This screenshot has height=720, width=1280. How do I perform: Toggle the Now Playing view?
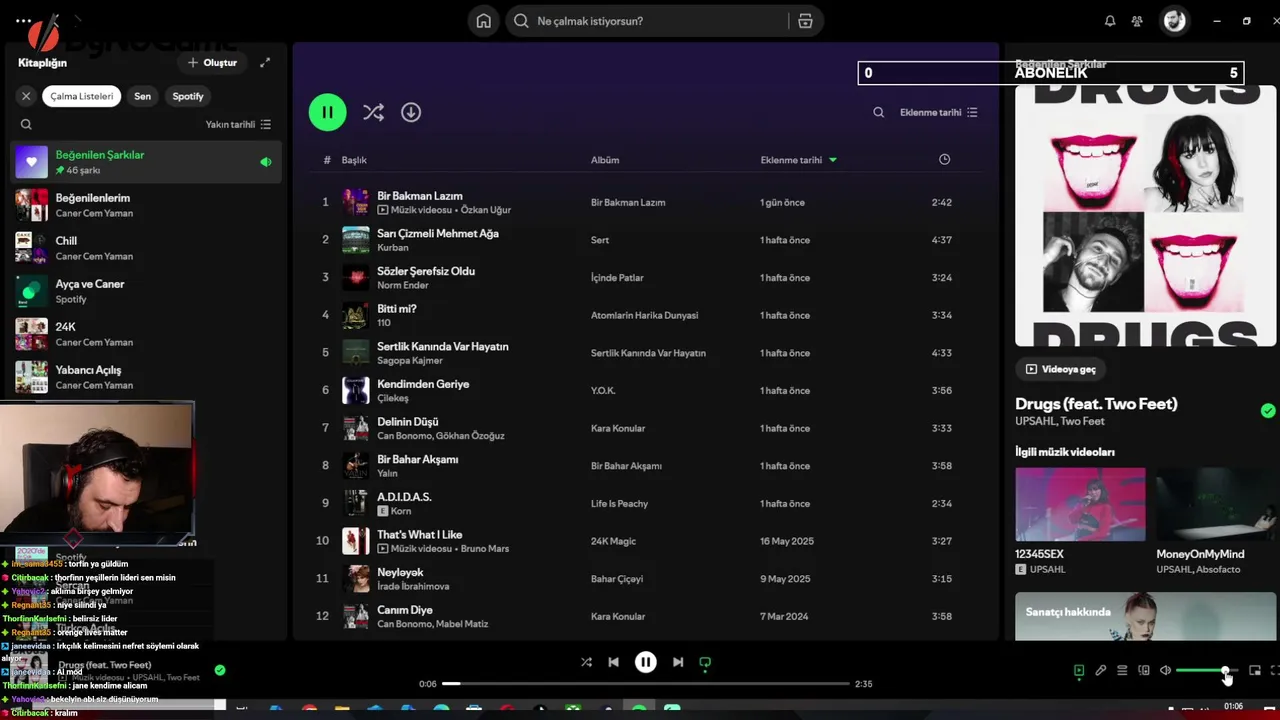coord(1078,671)
